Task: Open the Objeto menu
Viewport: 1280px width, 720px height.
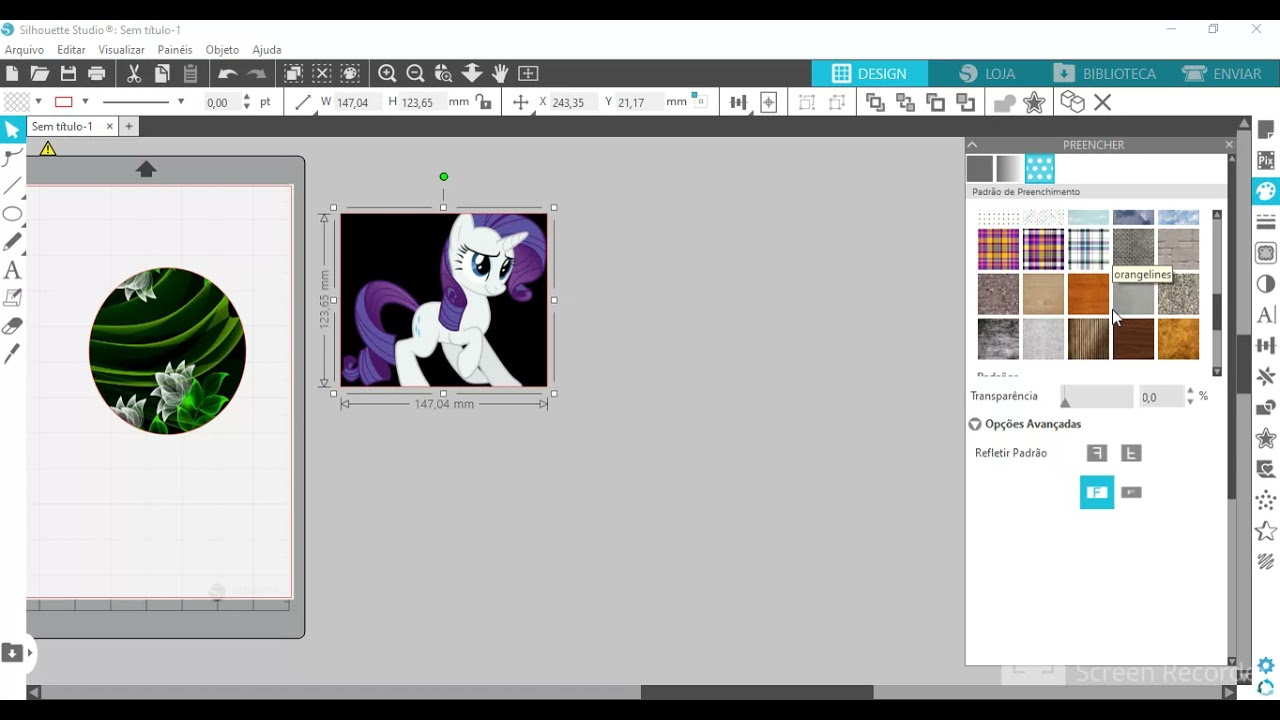Action: point(222,49)
